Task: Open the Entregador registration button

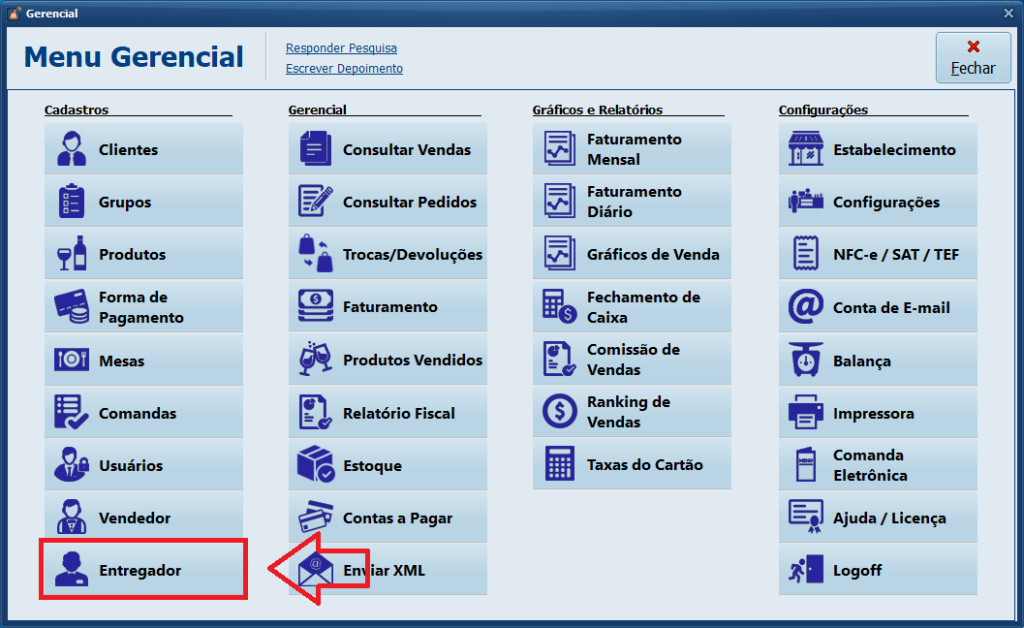Action: tap(143, 570)
